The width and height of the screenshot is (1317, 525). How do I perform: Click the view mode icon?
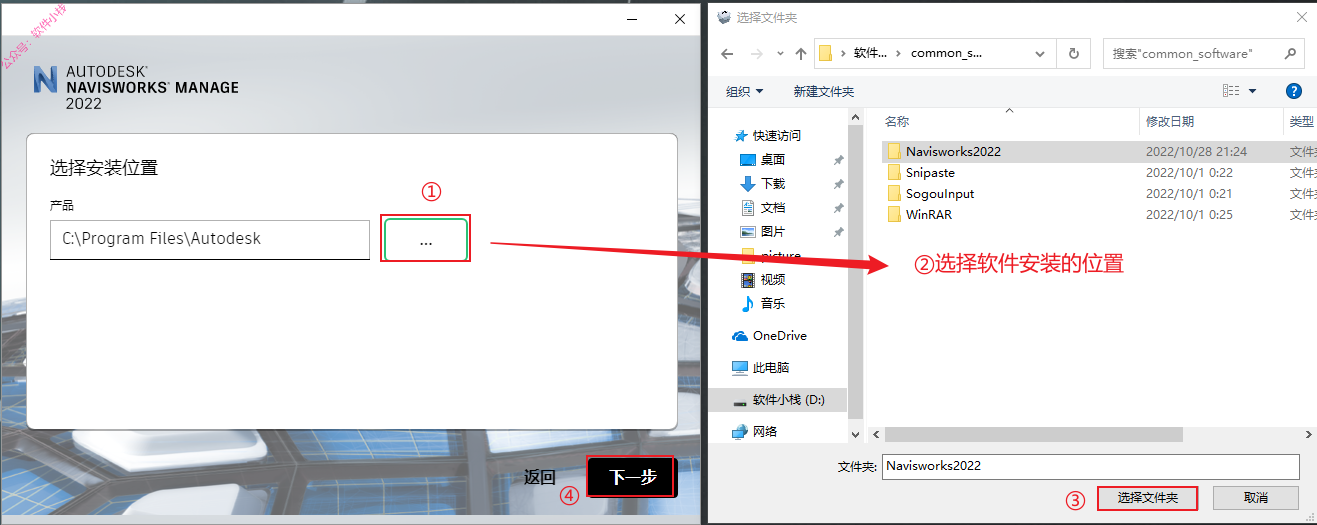tap(1231, 91)
